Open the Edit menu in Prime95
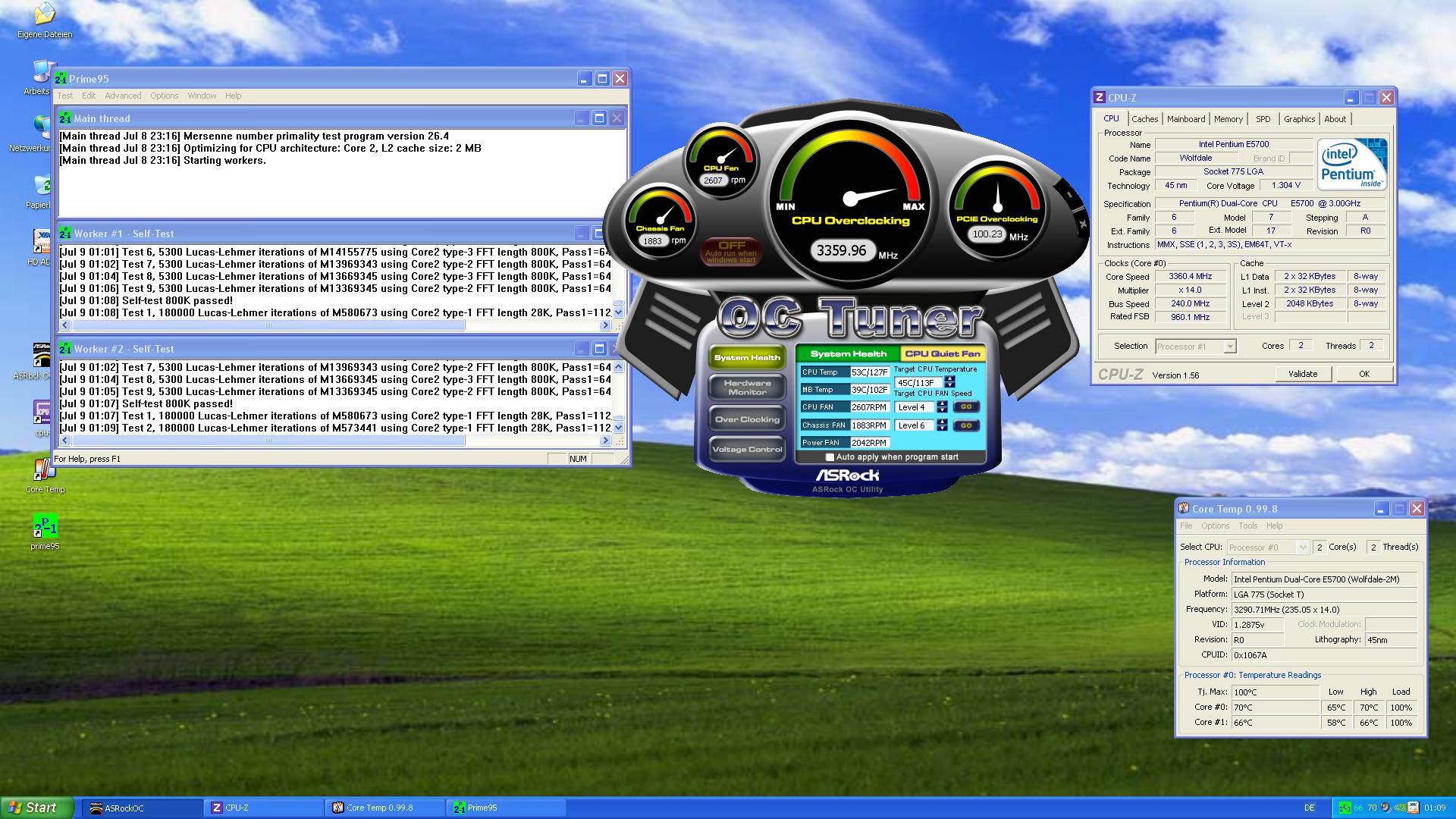 89,96
